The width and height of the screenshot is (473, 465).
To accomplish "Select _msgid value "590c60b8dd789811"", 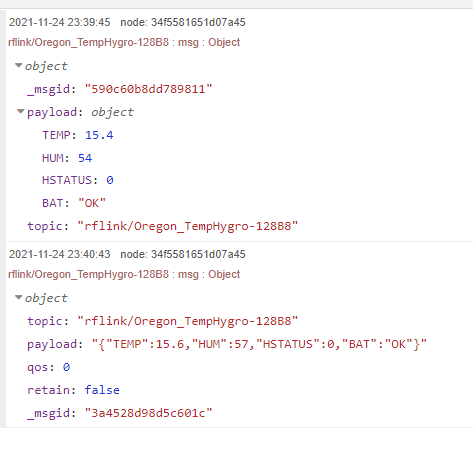I will click(148, 89).
